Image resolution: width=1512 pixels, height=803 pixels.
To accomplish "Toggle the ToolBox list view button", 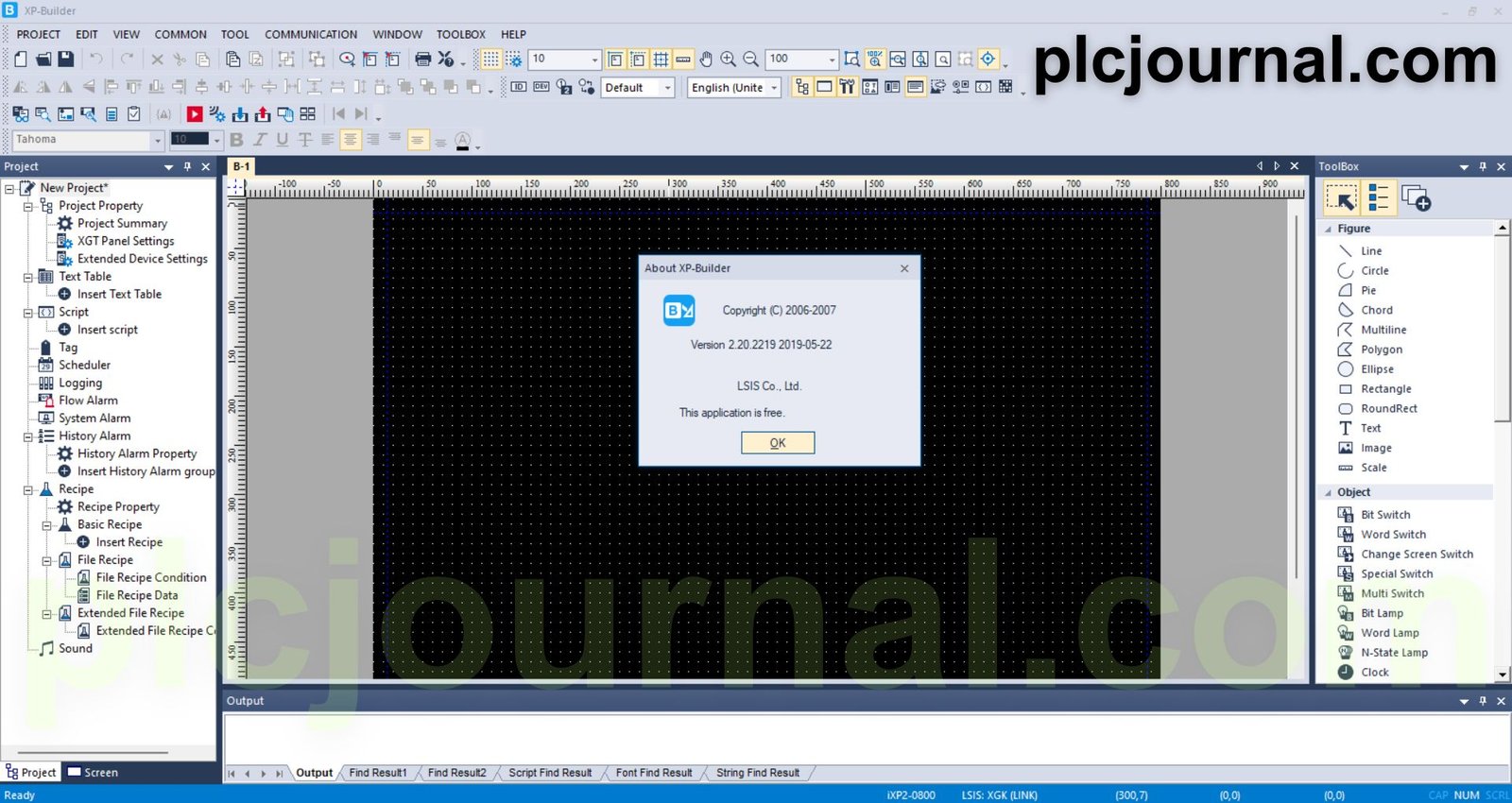I will pos(1379,198).
